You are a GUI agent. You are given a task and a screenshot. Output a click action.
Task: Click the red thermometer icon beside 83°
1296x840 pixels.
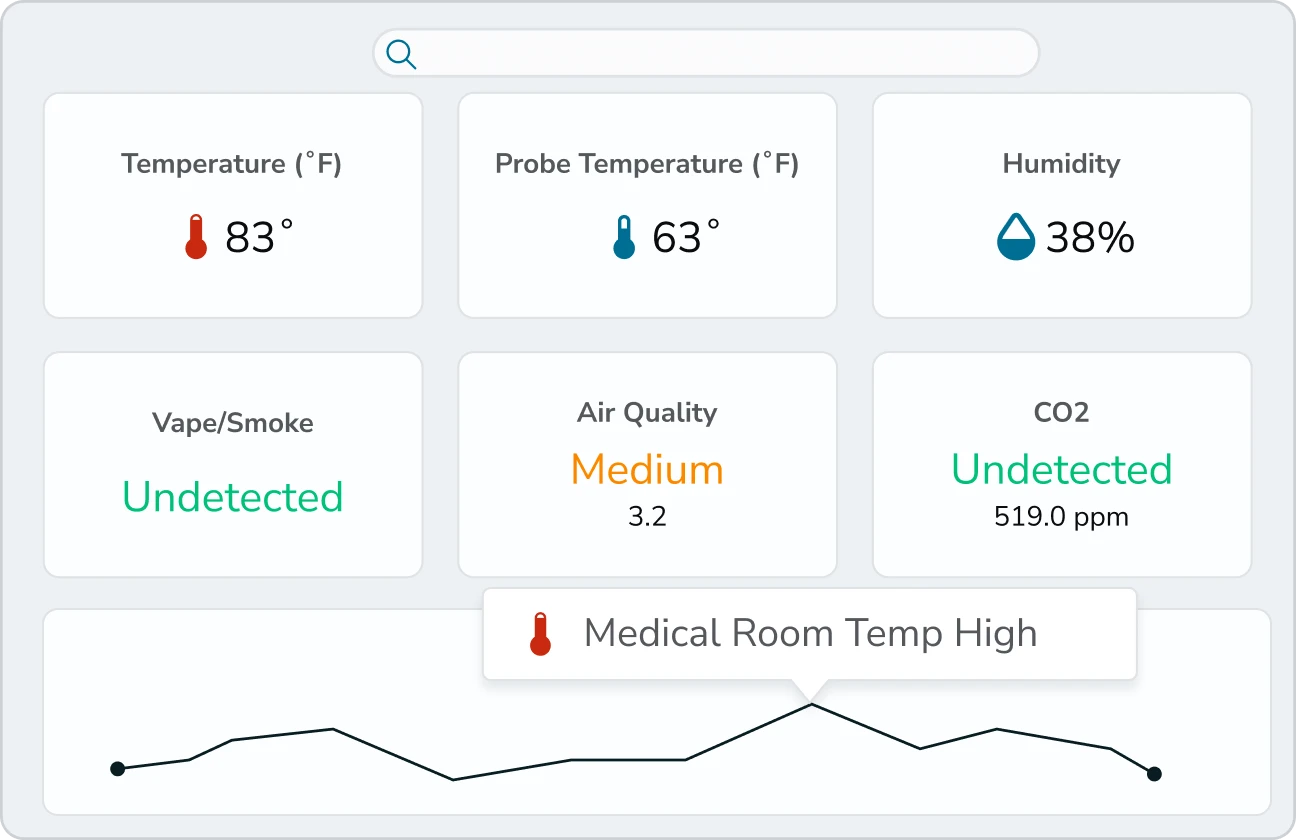click(x=196, y=238)
